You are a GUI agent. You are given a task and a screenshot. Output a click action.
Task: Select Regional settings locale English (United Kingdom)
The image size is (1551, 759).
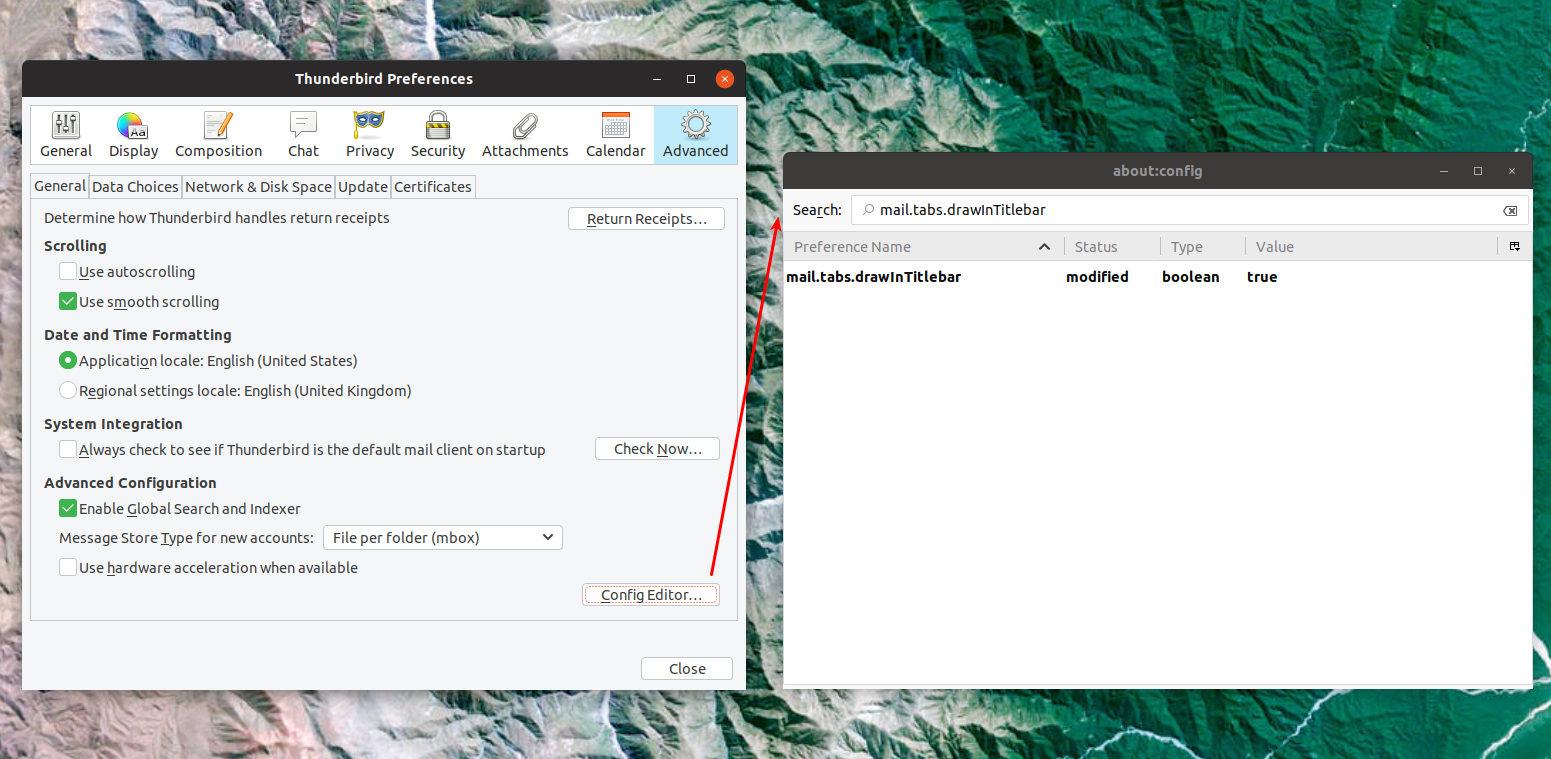(68, 390)
